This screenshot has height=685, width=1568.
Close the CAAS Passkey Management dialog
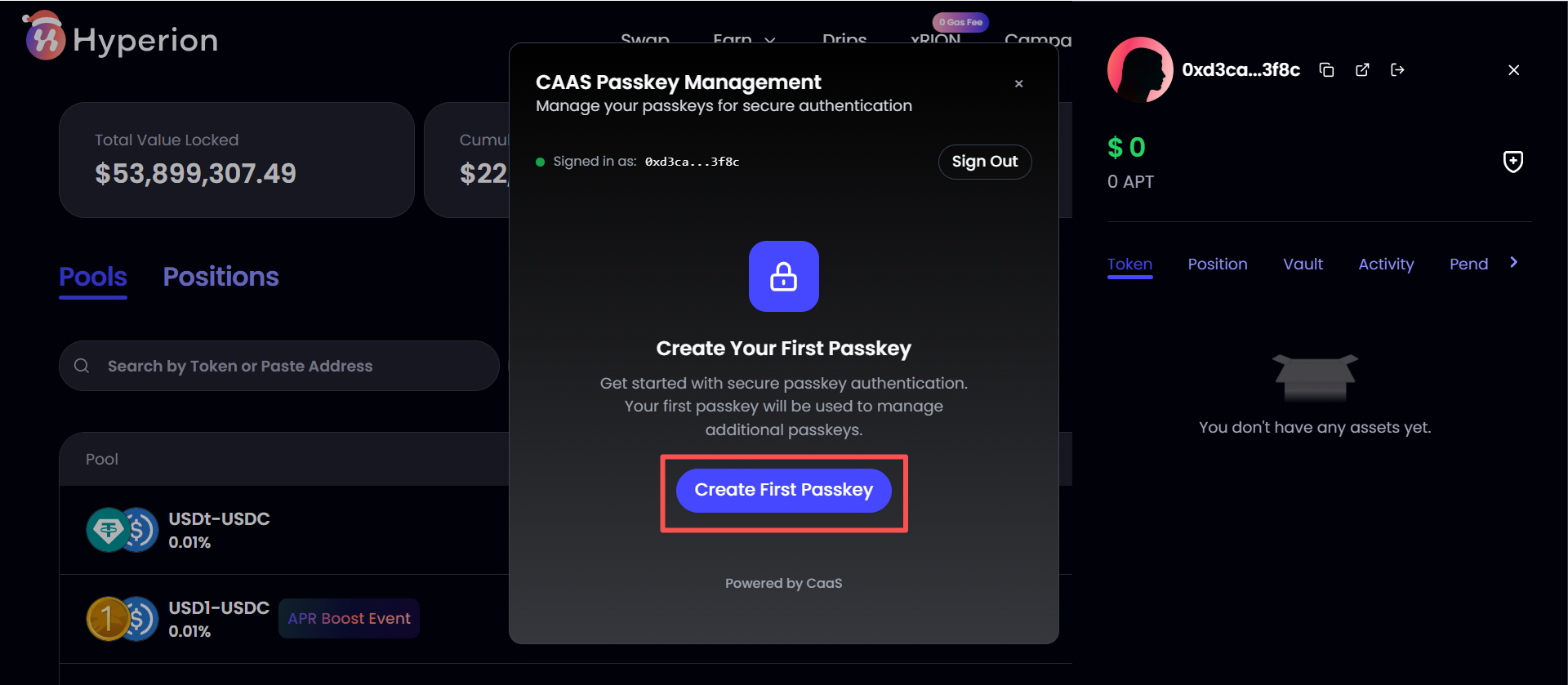[x=1018, y=83]
